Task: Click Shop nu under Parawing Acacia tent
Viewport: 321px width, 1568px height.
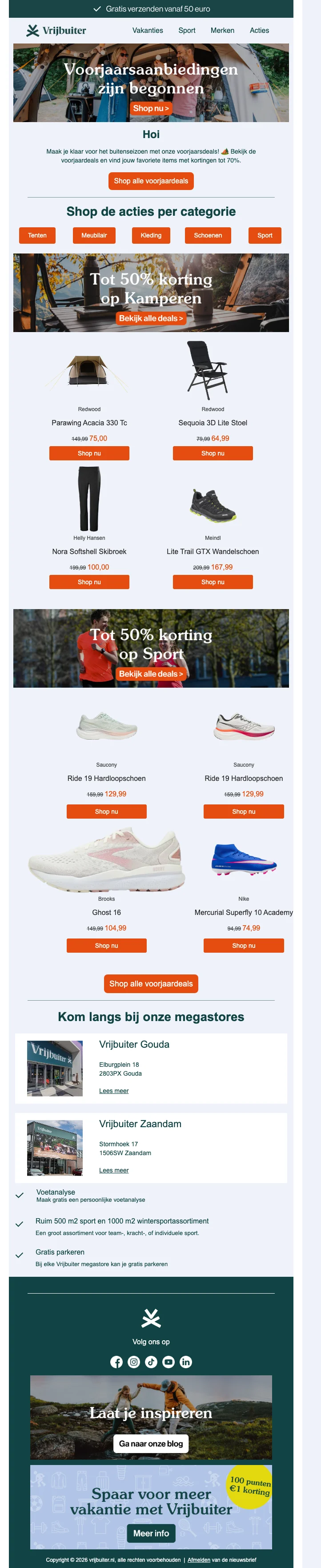Action: [x=89, y=453]
